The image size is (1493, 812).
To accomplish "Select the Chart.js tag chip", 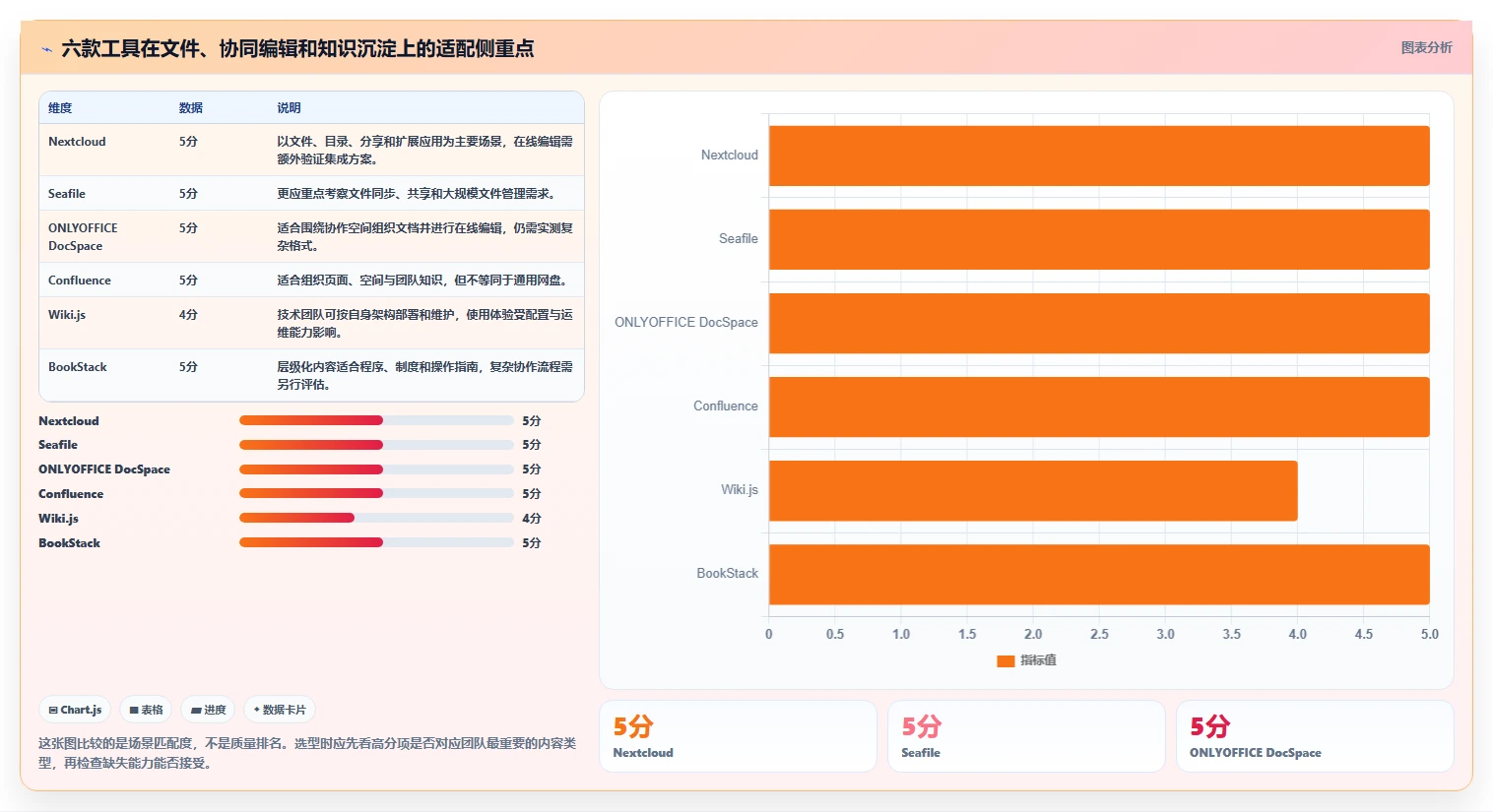I will (x=75, y=710).
